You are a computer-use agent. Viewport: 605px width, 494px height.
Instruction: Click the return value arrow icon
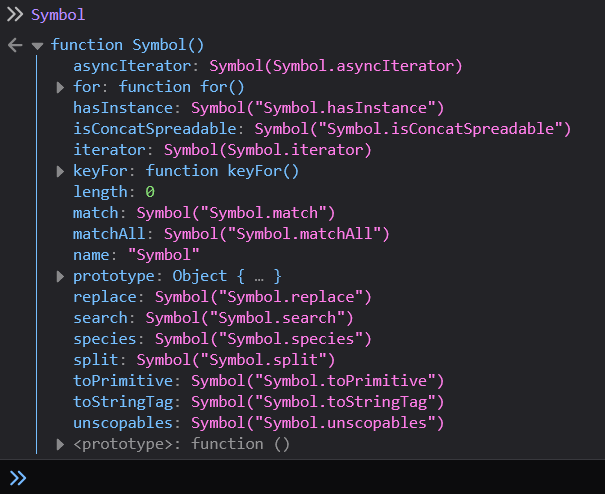(14, 45)
